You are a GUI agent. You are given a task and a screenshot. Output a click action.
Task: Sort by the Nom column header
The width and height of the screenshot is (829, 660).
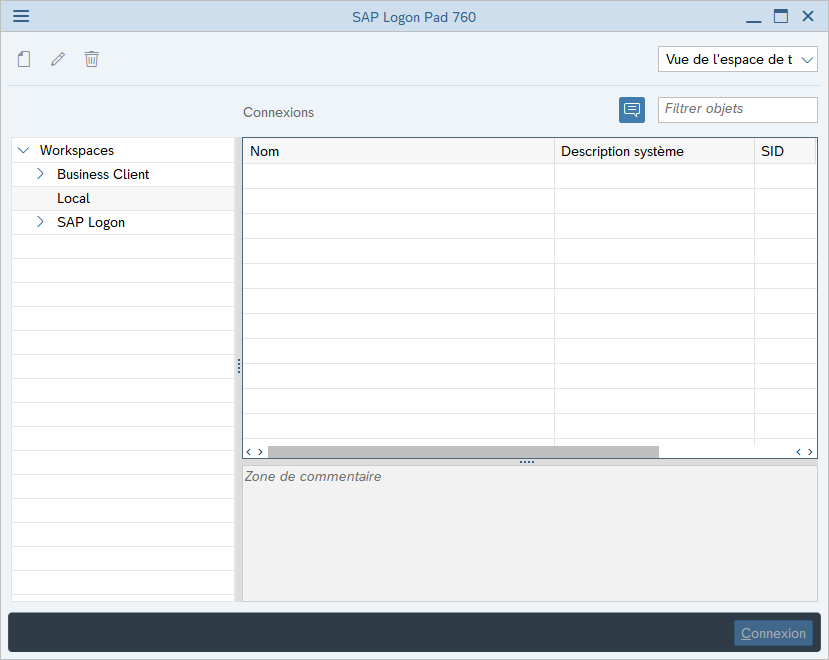(399, 151)
